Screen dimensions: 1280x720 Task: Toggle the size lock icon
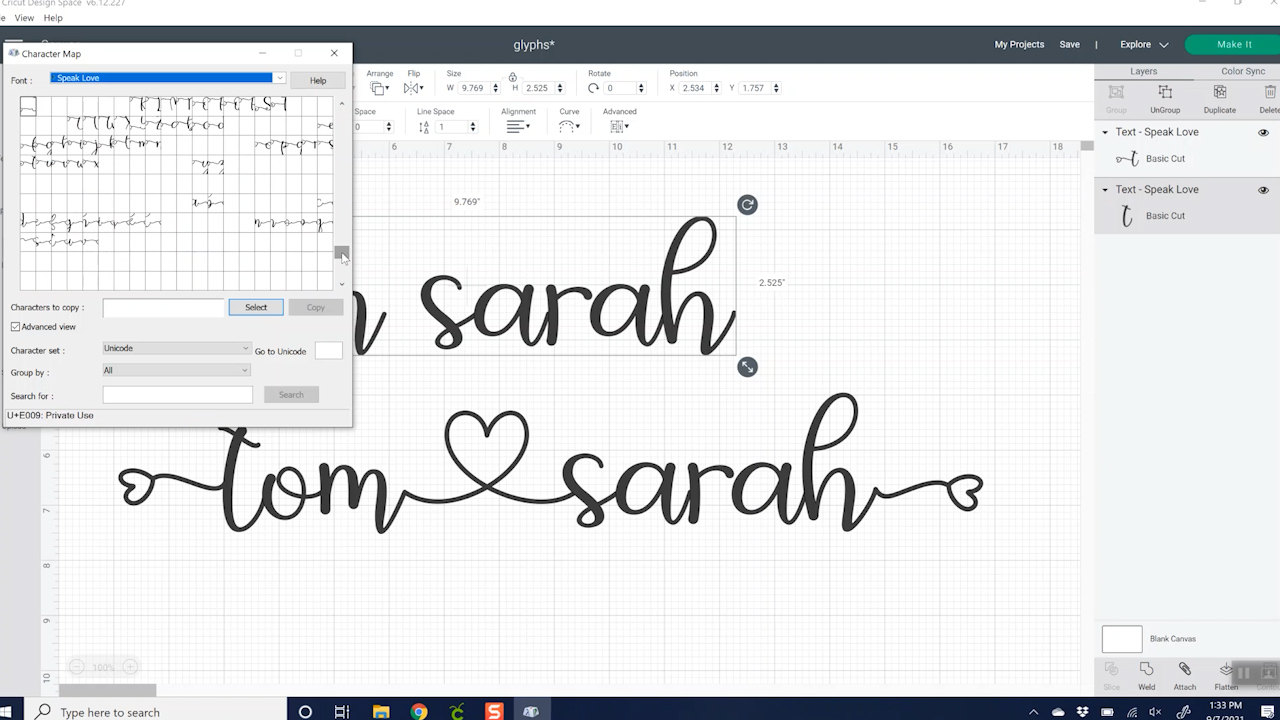(x=512, y=77)
